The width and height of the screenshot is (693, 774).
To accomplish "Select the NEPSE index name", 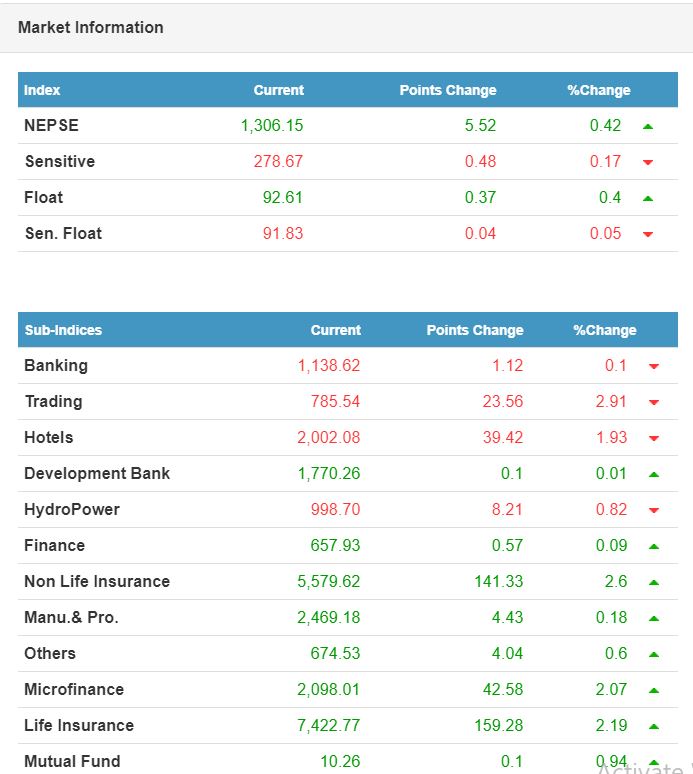I will coord(51,126).
